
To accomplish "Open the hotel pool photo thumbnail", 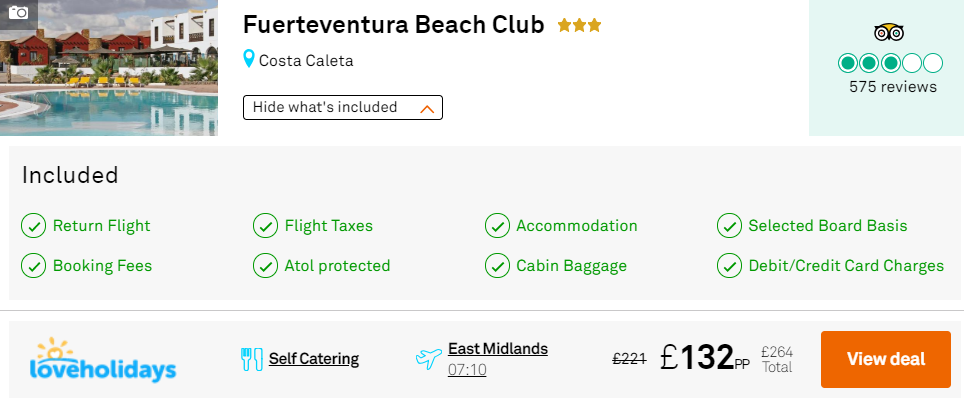I will point(109,68).
